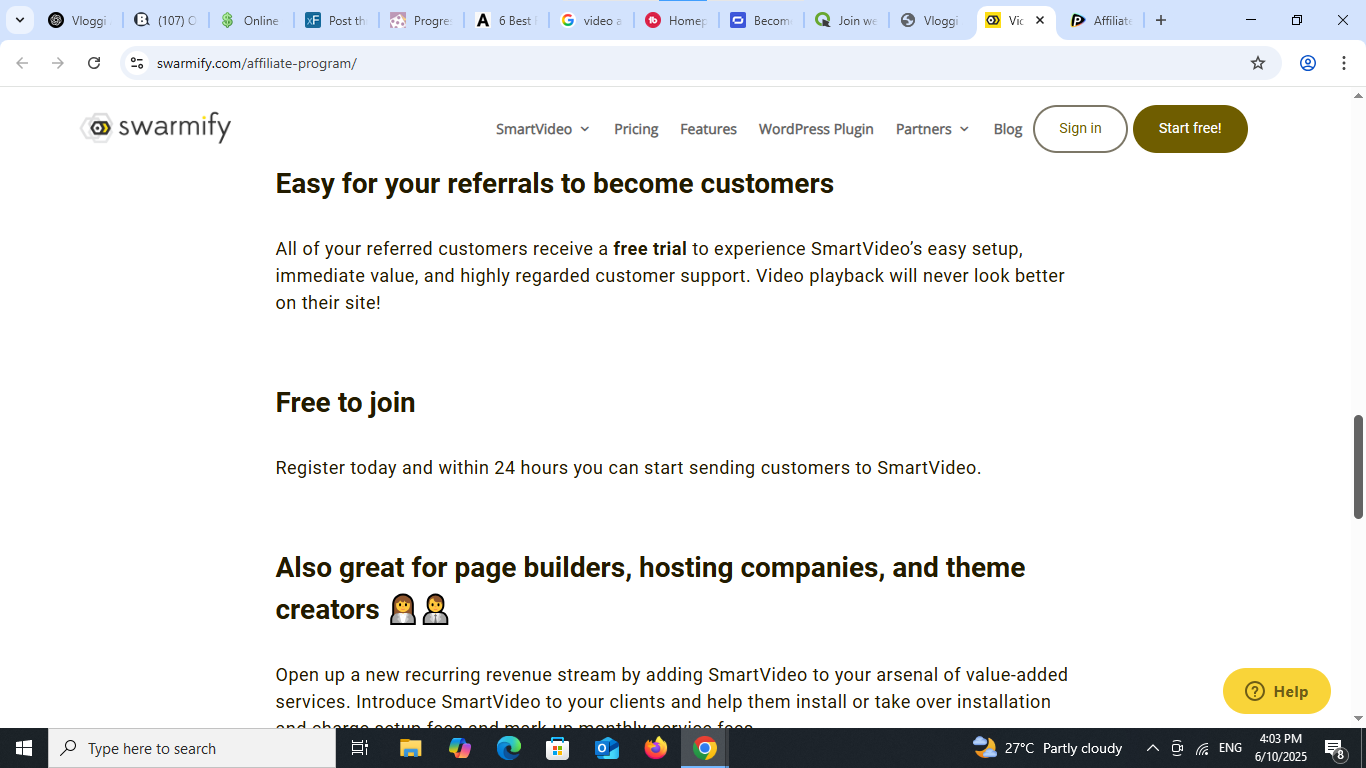Image resolution: width=1366 pixels, height=768 pixels.
Task: Click heading 'Easy for your referrals to become customers'
Action: coord(555,184)
